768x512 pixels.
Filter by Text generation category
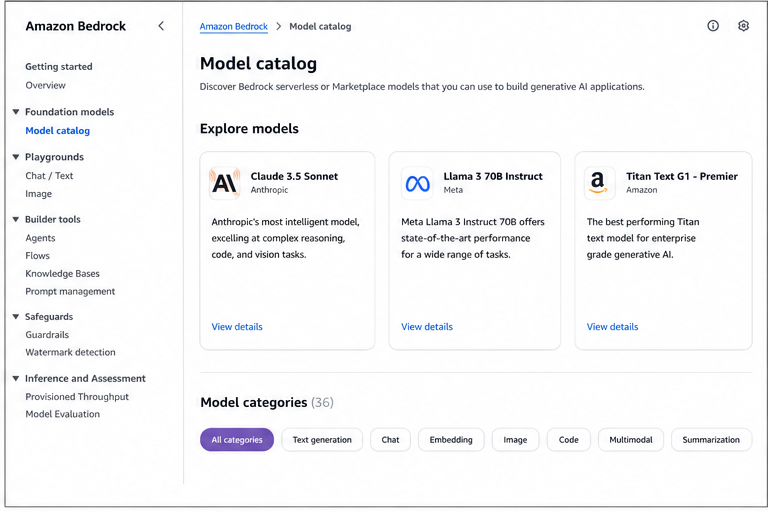[322, 440]
